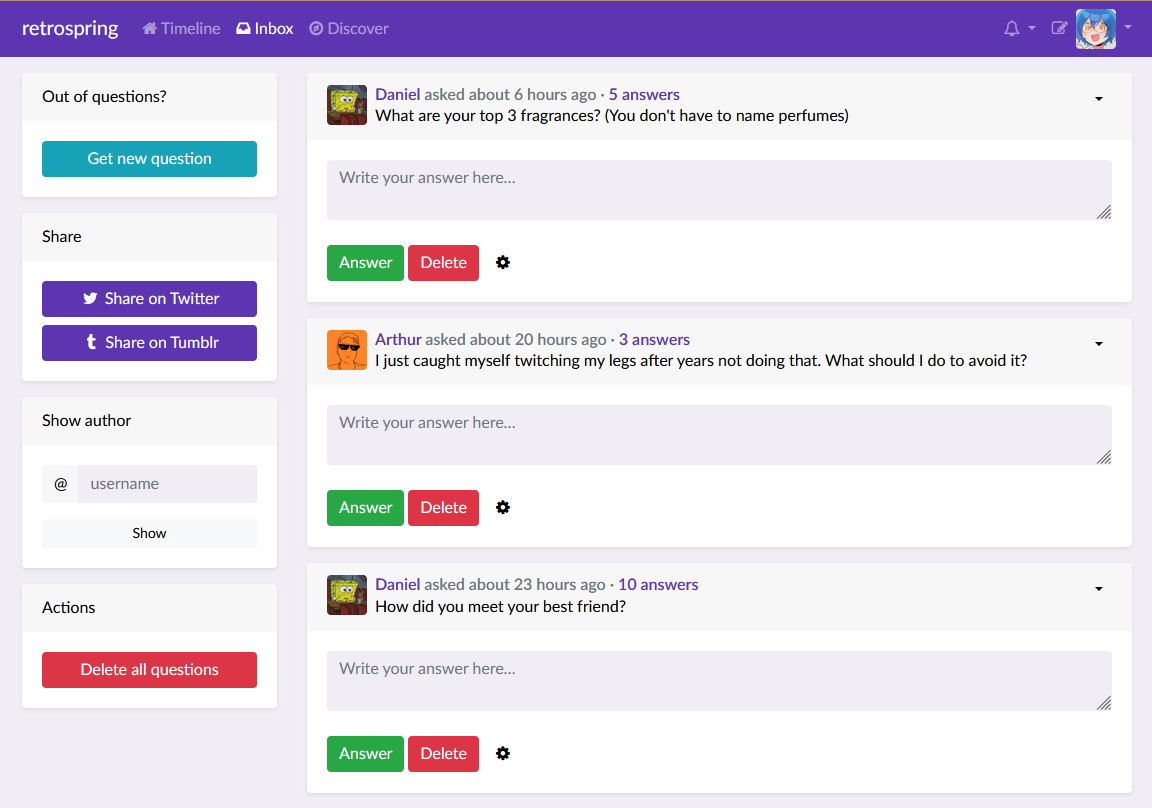Click Answer for the twitching legs question
Image resolution: width=1152 pixels, height=808 pixels.
(x=365, y=508)
